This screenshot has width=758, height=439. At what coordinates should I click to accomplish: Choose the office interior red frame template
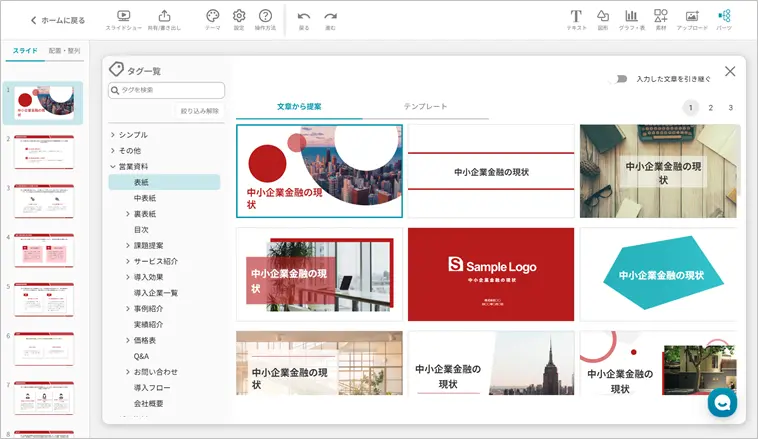tap(320, 274)
